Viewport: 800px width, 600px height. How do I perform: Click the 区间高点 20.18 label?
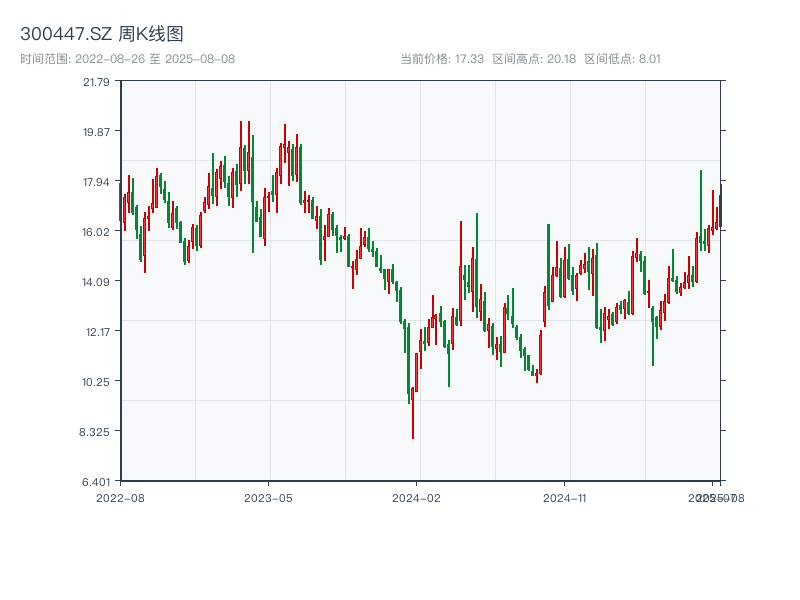(534, 59)
